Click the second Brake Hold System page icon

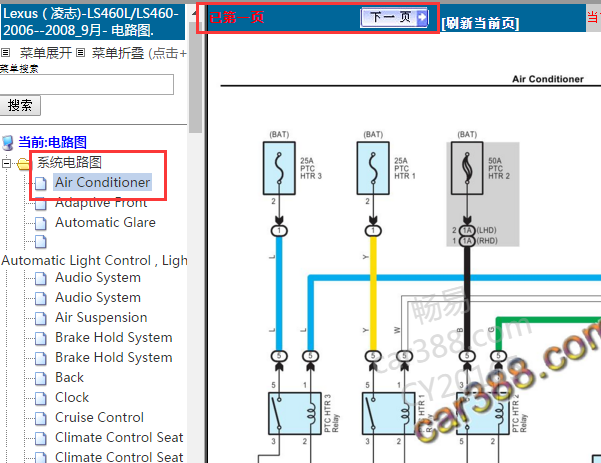click(x=41, y=358)
